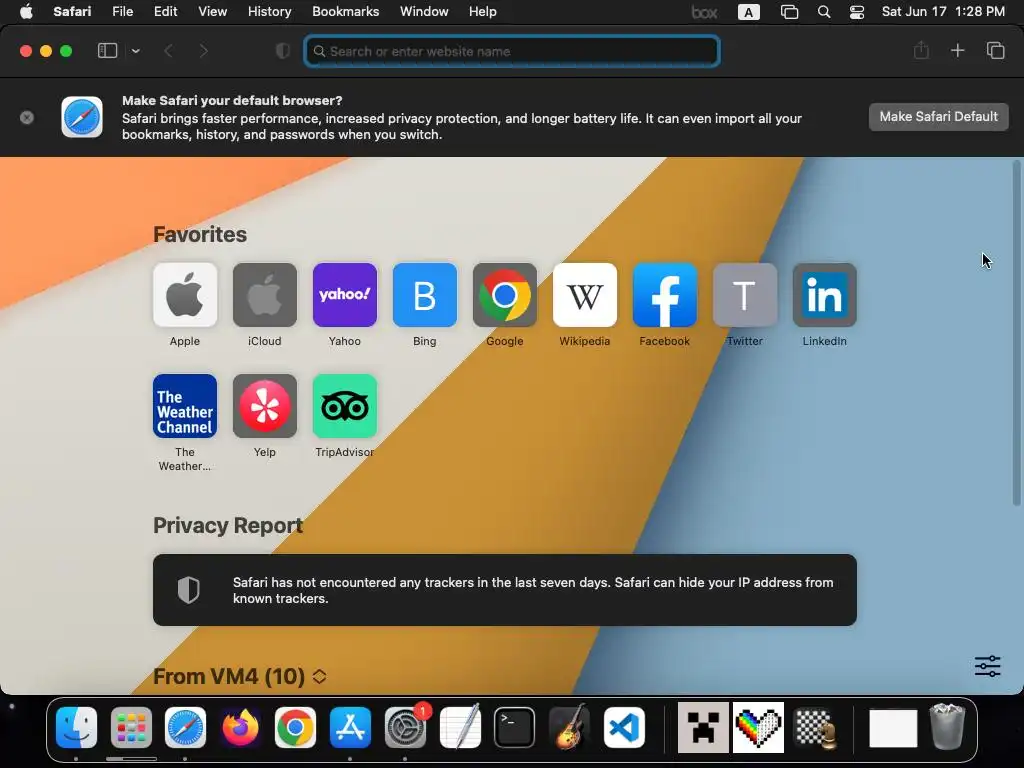Open the Privacy Report details card
The height and width of the screenshot is (768, 1024).
tap(505, 590)
